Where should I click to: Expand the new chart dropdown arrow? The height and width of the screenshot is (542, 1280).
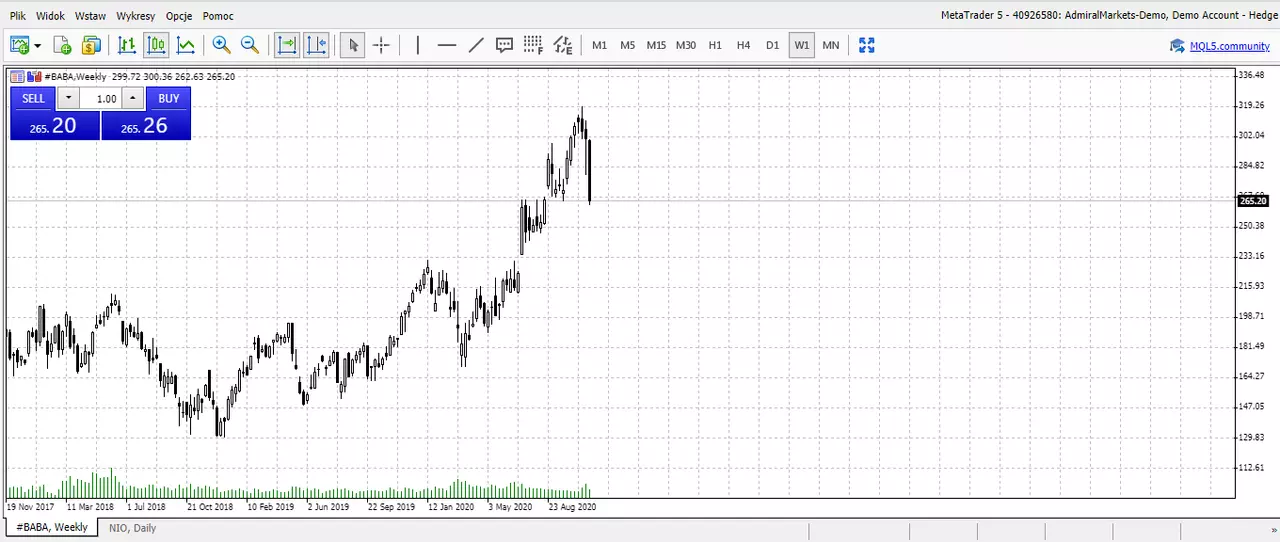click(x=37, y=45)
